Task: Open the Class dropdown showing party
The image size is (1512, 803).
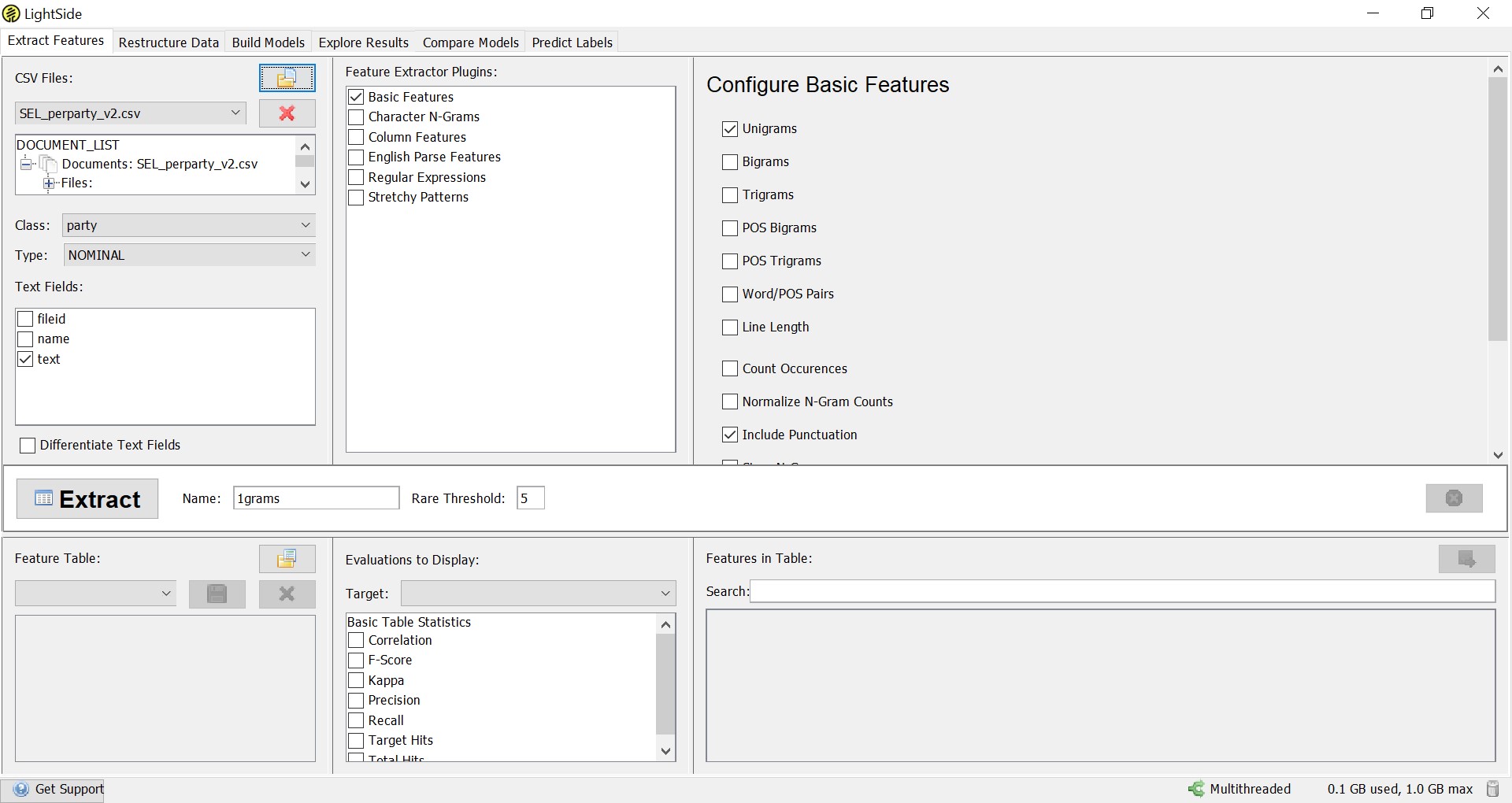Action: [x=188, y=226]
